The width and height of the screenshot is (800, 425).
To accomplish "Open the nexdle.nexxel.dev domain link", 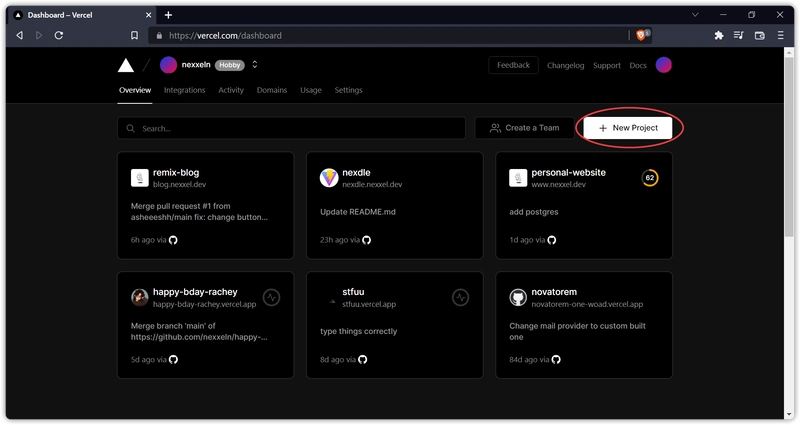I will click(372, 185).
